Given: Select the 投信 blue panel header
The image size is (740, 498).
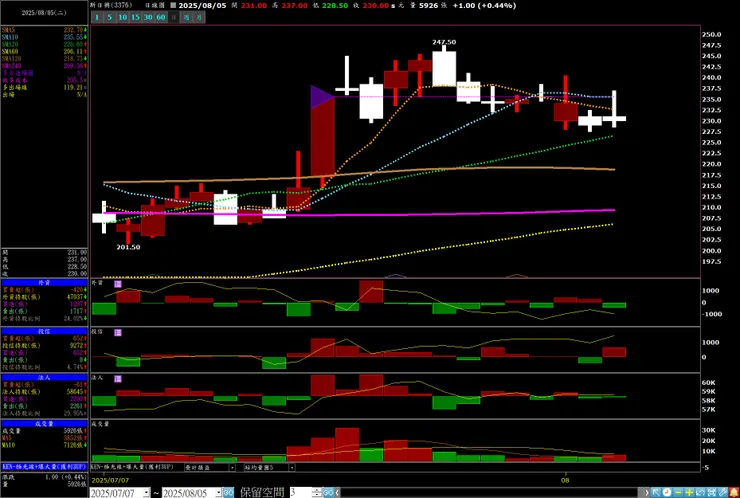Looking at the screenshot, I should point(44,331).
